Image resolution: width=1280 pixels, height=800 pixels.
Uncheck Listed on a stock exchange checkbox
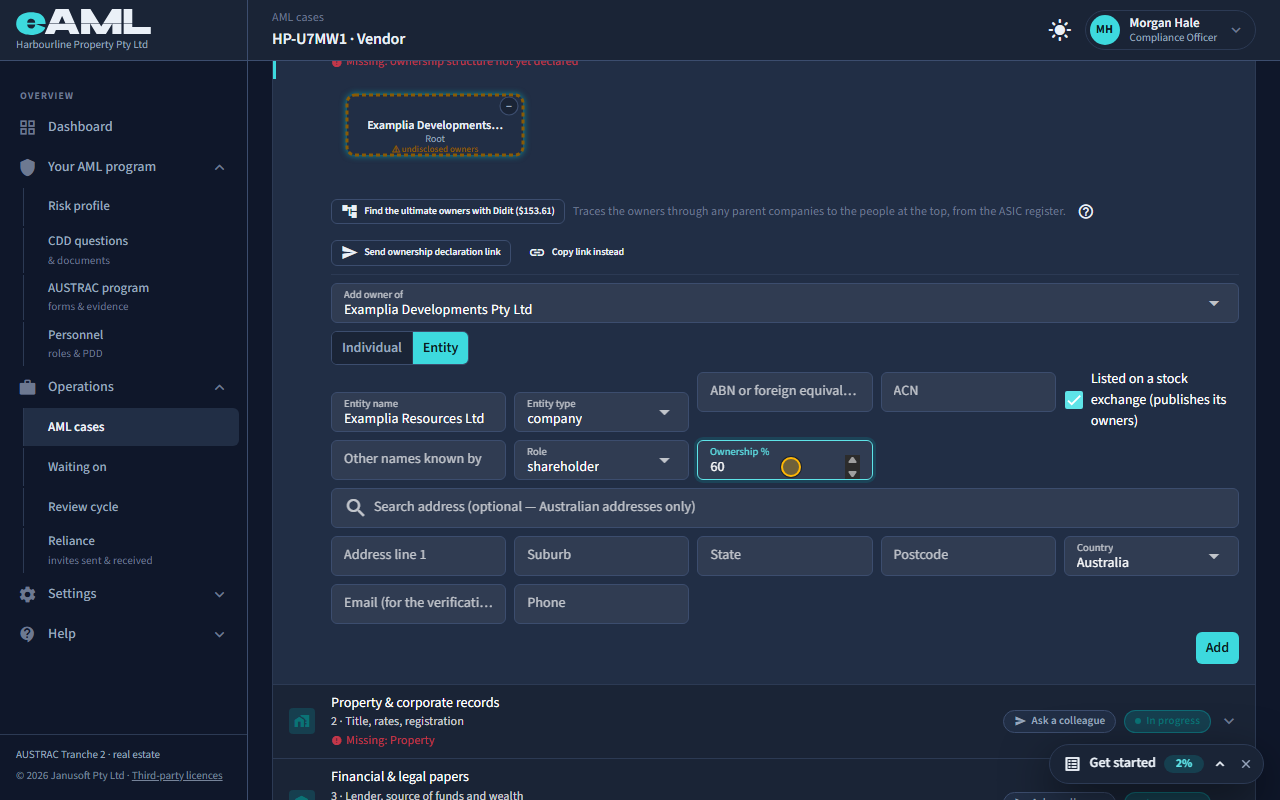pos(1074,400)
